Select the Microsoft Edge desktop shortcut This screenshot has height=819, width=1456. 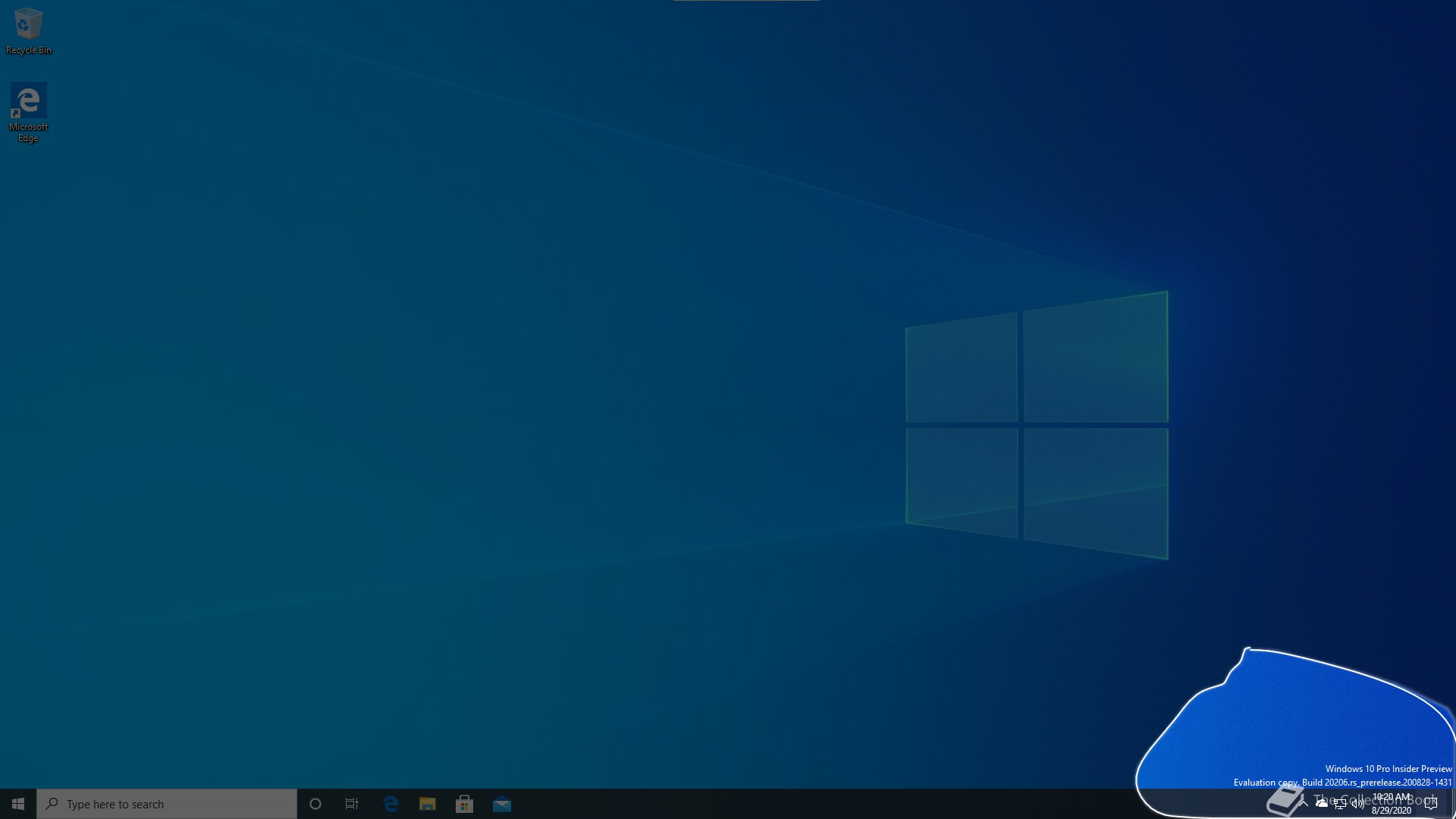[28, 112]
